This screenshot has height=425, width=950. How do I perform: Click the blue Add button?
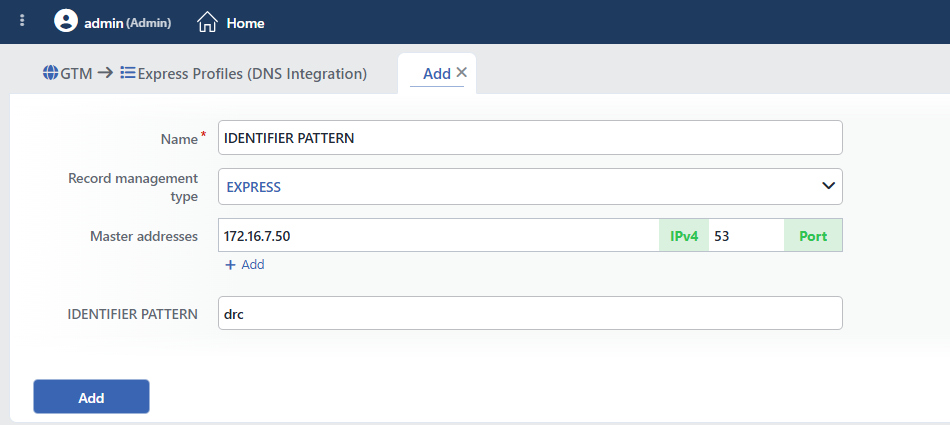pyautogui.click(x=91, y=397)
